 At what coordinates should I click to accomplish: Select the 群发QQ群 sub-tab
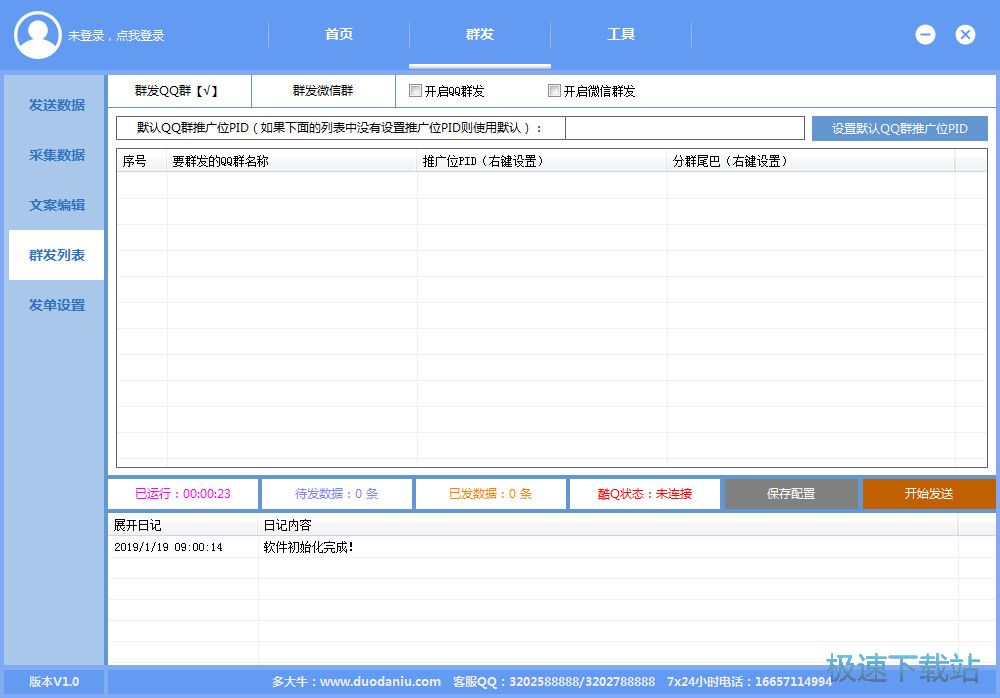pyautogui.click(x=178, y=91)
